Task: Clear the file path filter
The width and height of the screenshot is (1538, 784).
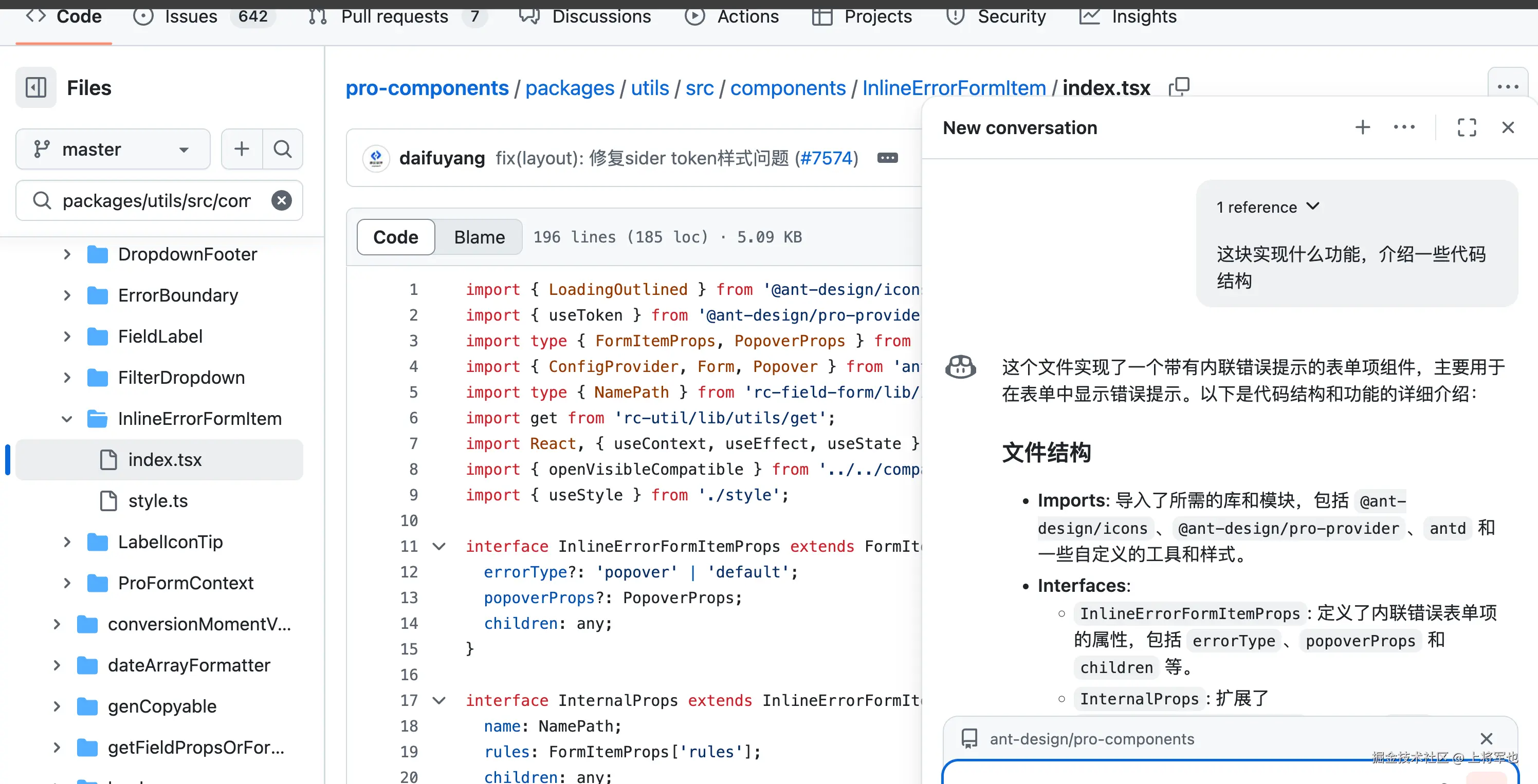Action: [282, 200]
